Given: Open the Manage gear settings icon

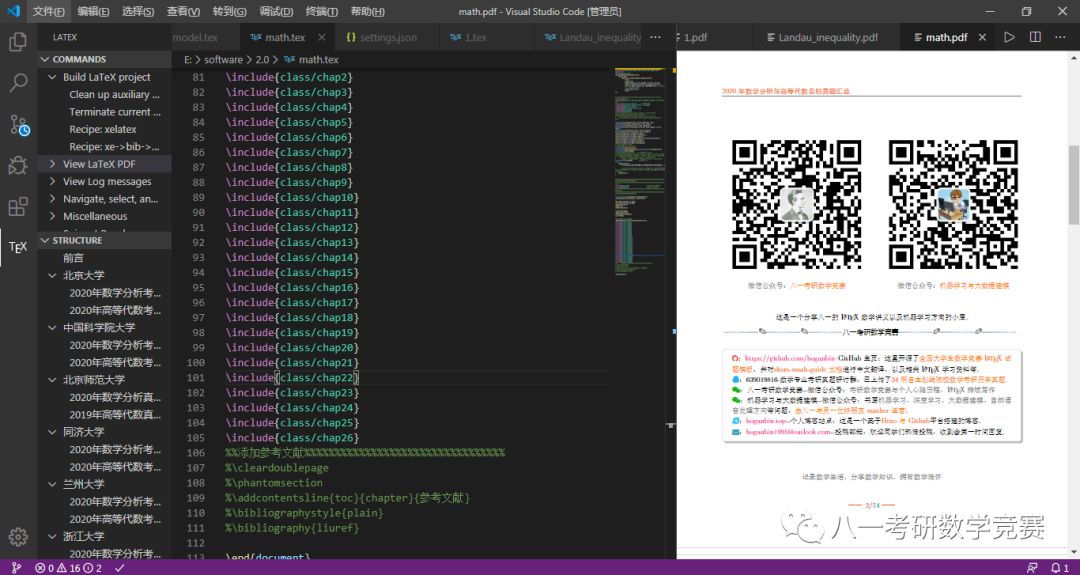Looking at the screenshot, I should [x=18, y=536].
